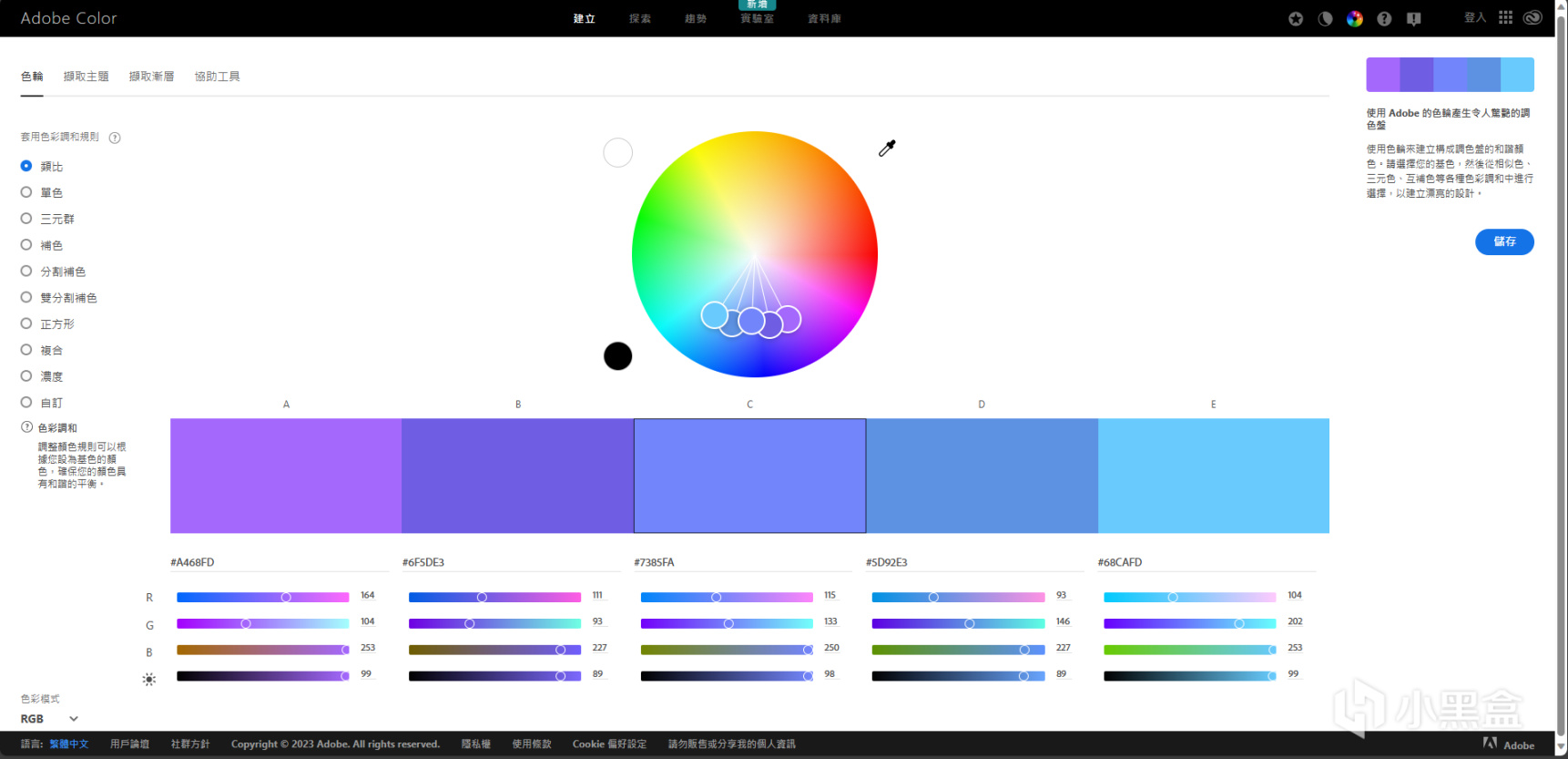Click the #68CAFD hex input field
Screen dimensions: 1568x759
click(1207, 562)
